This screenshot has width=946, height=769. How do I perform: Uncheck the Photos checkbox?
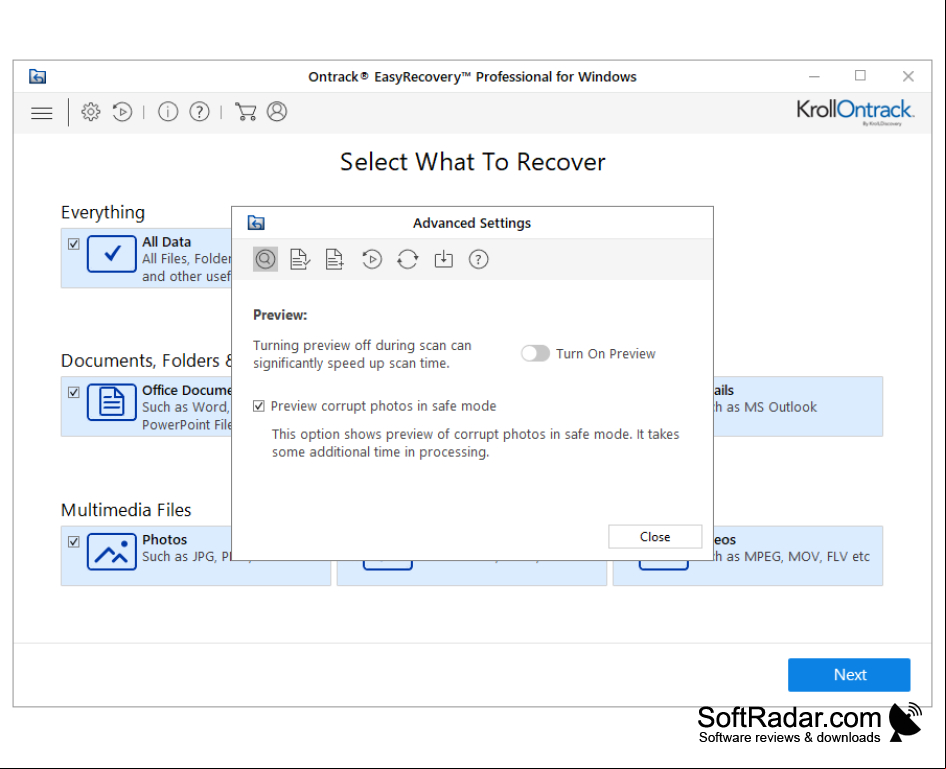[x=74, y=542]
